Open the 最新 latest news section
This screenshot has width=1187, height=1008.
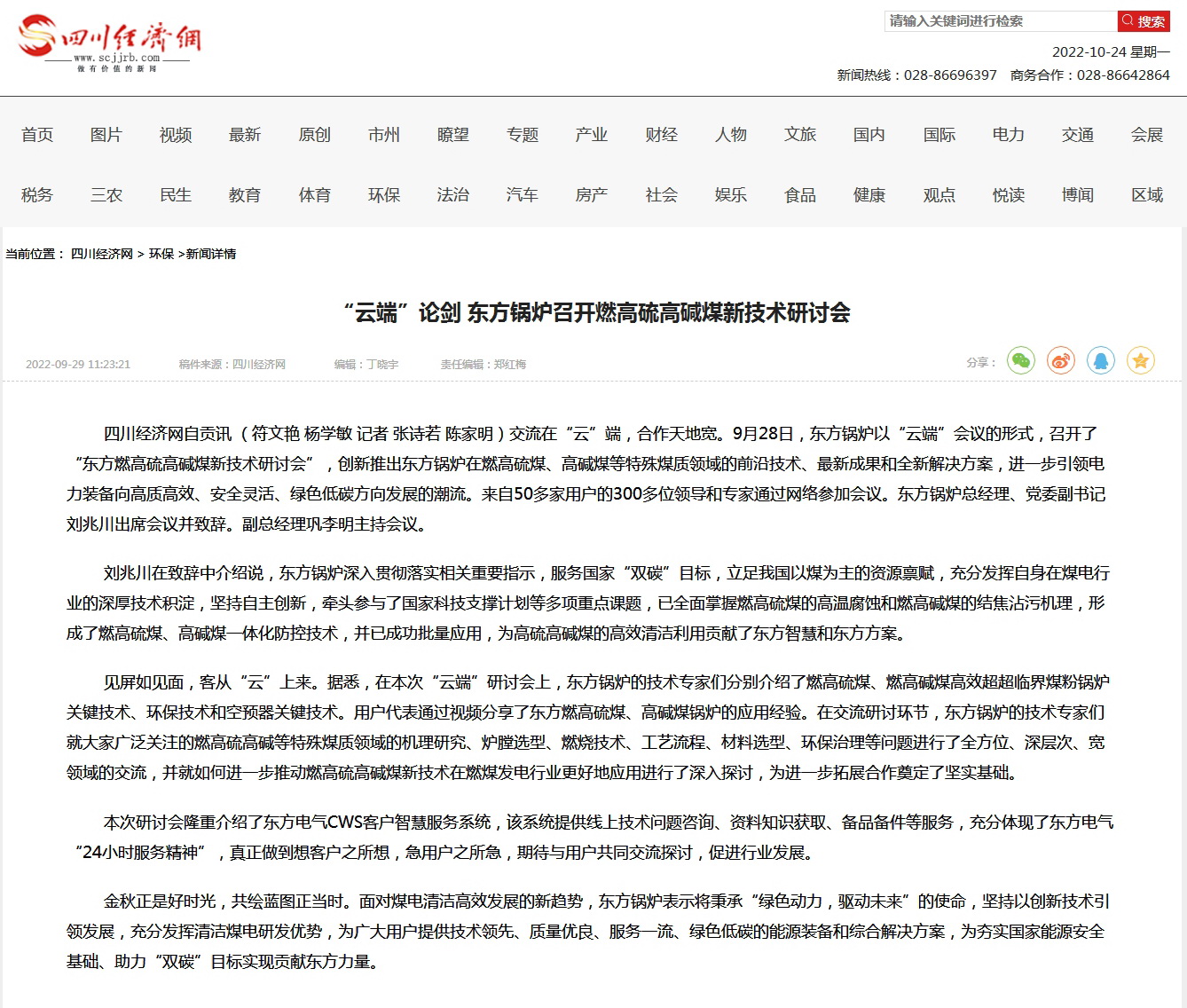tap(245, 135)
